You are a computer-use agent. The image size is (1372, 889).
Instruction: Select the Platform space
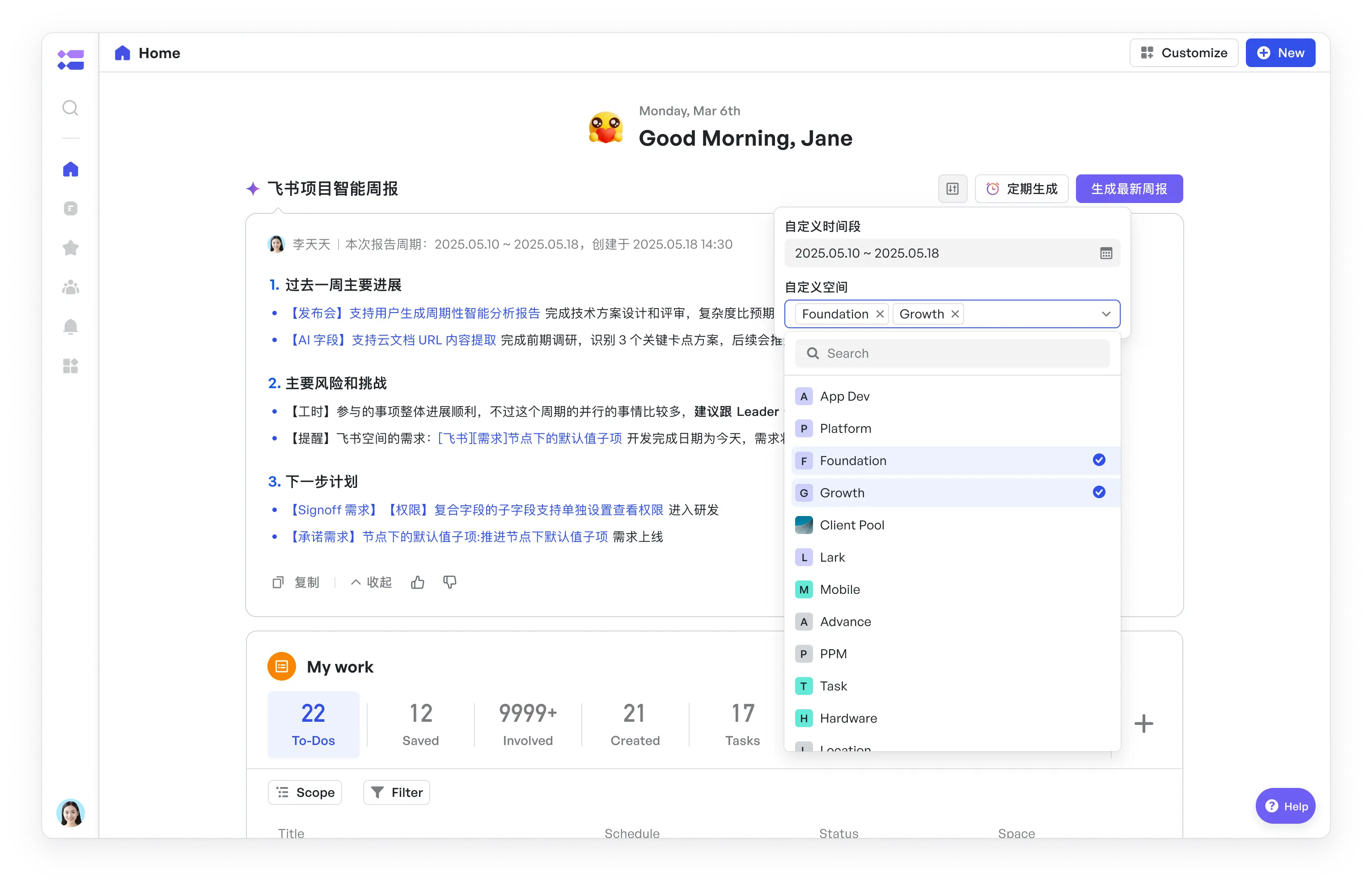[956, 428]
